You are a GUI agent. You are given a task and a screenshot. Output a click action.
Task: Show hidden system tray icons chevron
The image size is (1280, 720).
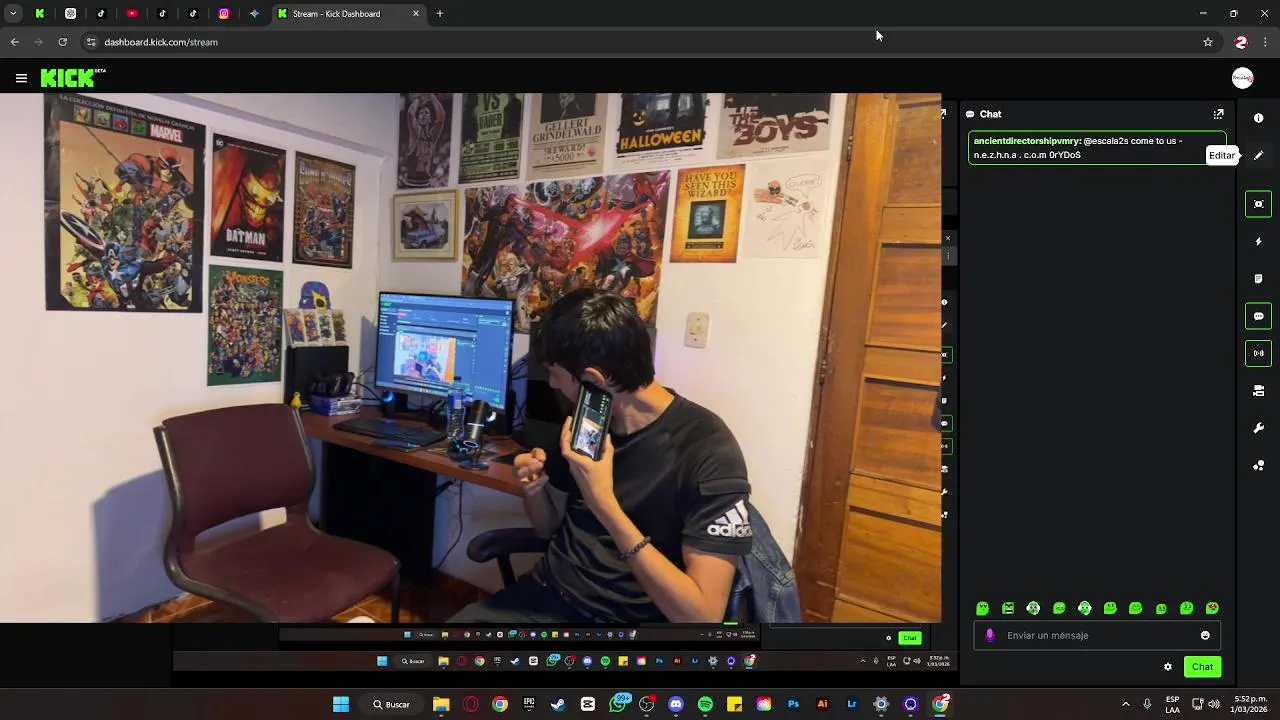pyautogui.click(x=1125, y=704)
